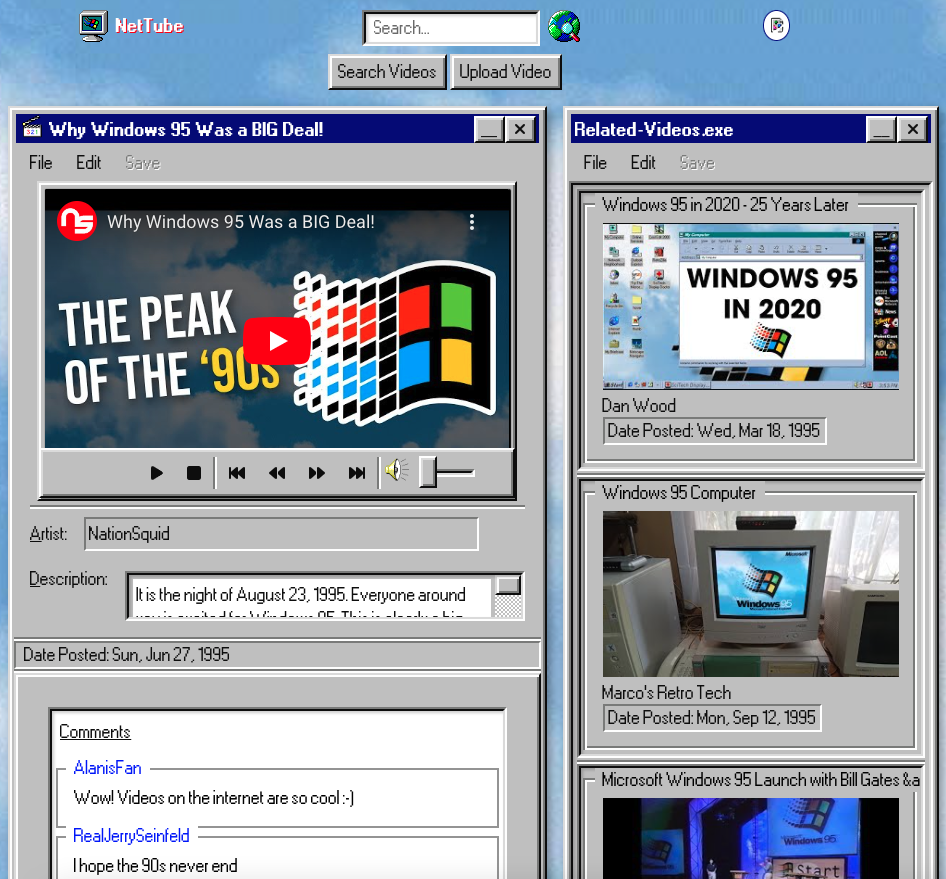This screenshot has height=879, width=946.
Task: Skip to previous track button
Action: point(237,473)
